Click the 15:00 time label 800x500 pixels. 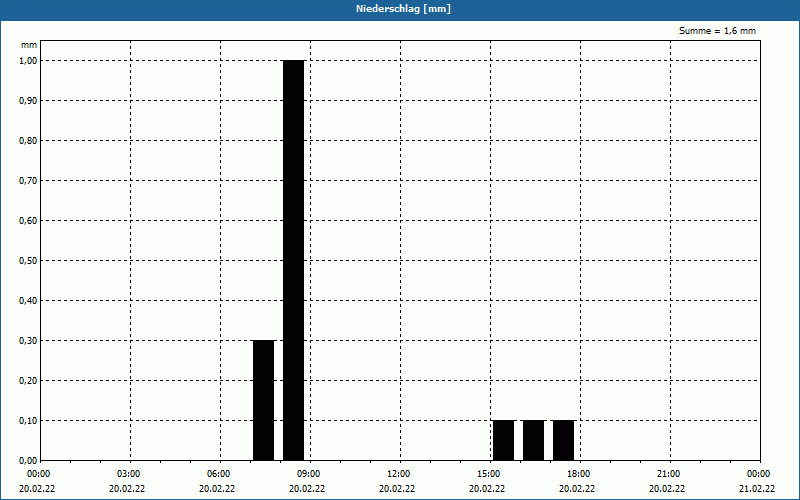pyautogui.click(x=489, y=474)
